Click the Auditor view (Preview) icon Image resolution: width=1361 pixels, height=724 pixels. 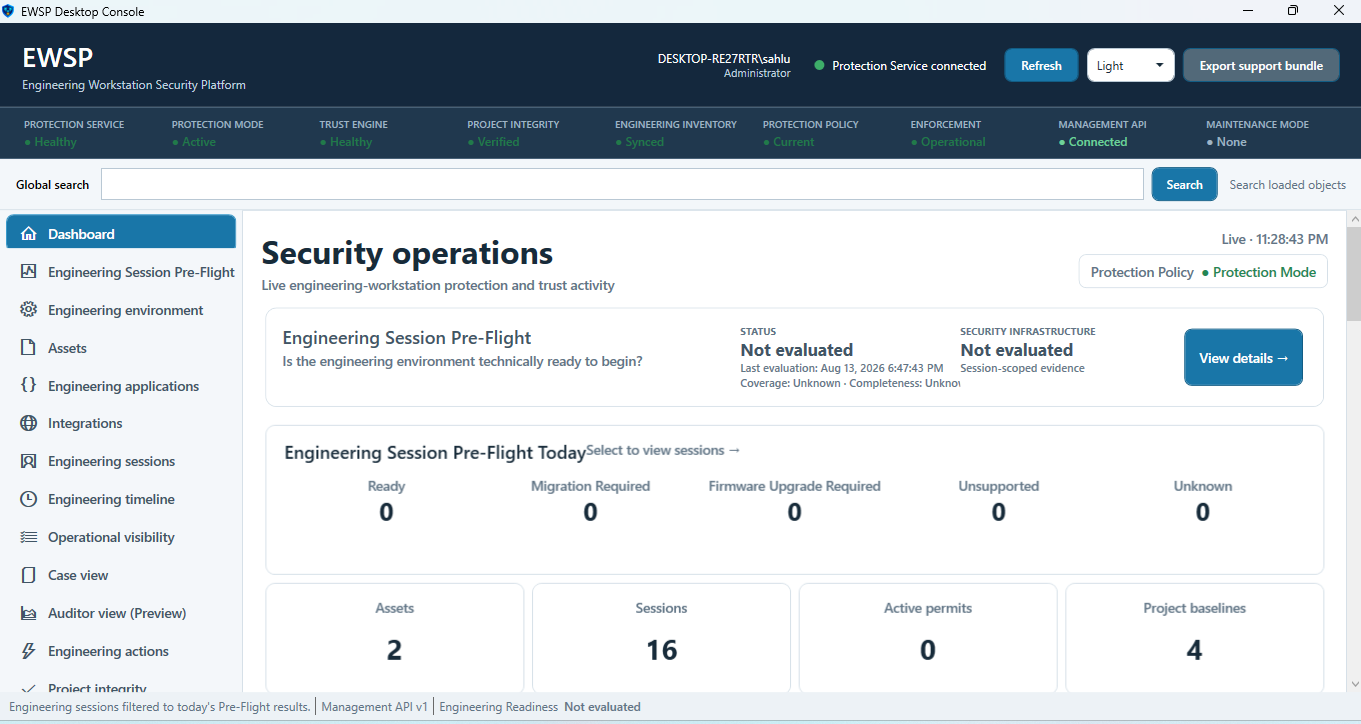[29, 613]
